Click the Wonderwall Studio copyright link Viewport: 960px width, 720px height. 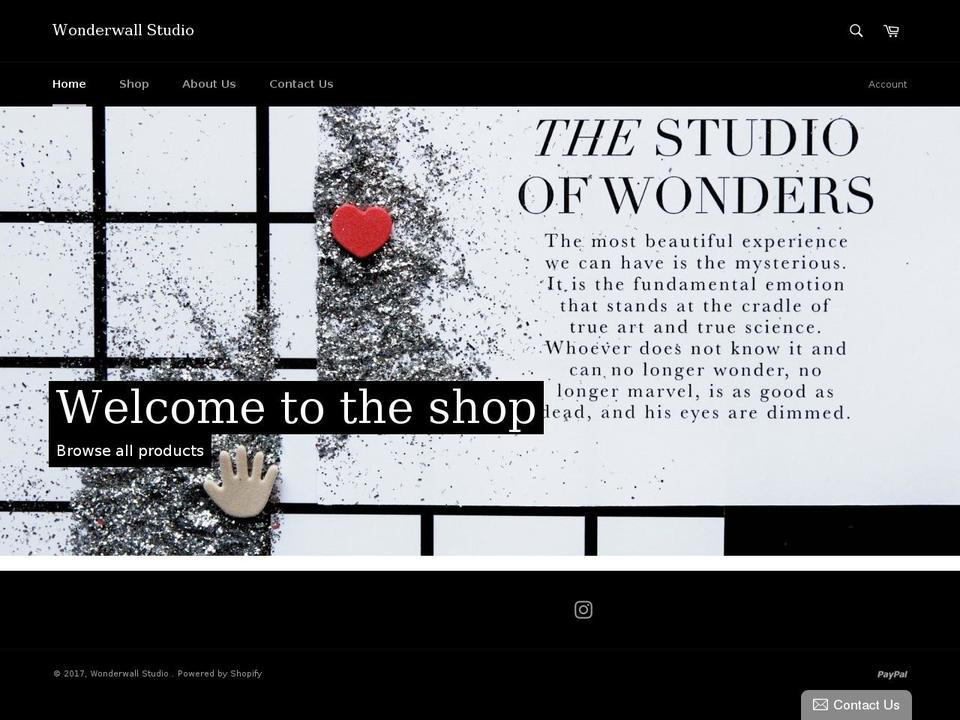[131, 674]
